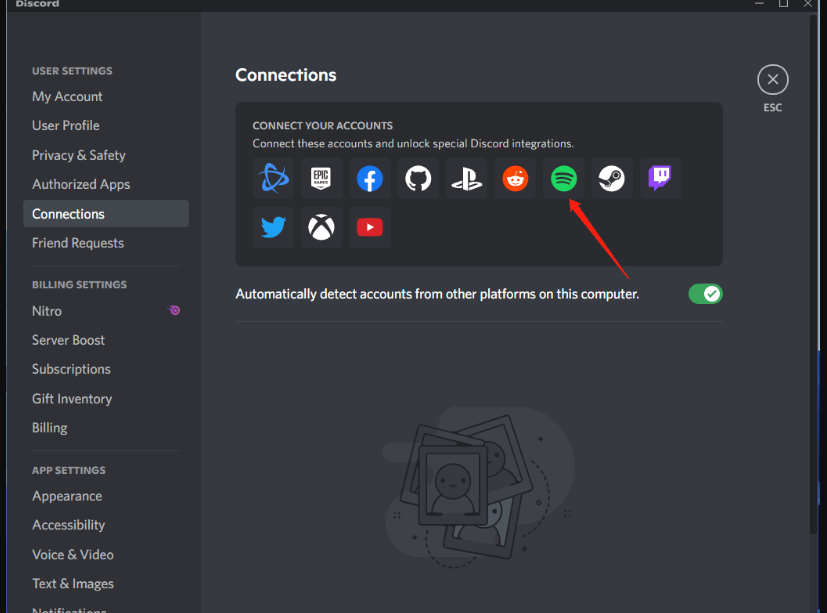Connect a Facebook account

point(370,178)
